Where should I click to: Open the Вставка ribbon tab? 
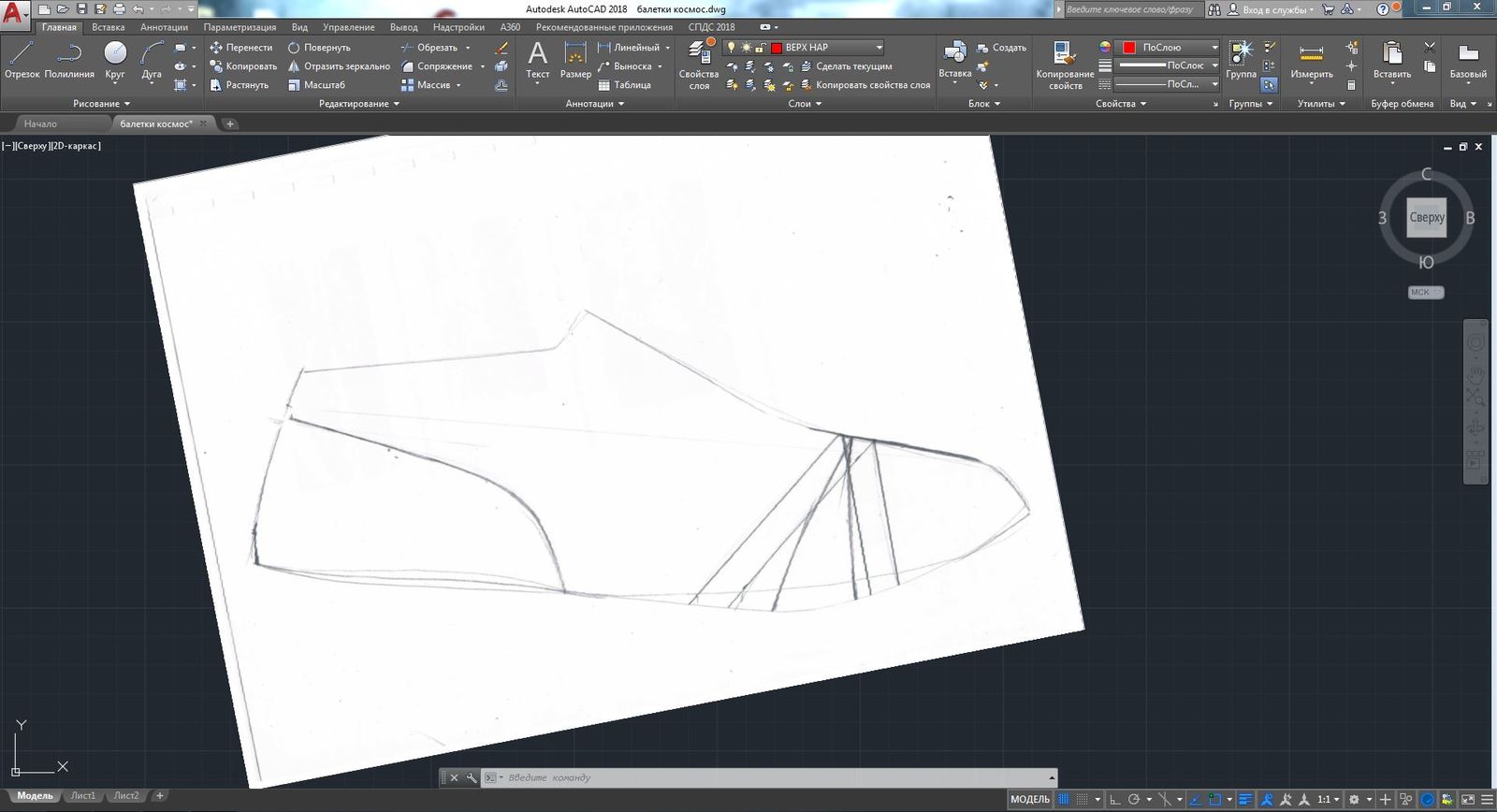[x=109, y=27]
